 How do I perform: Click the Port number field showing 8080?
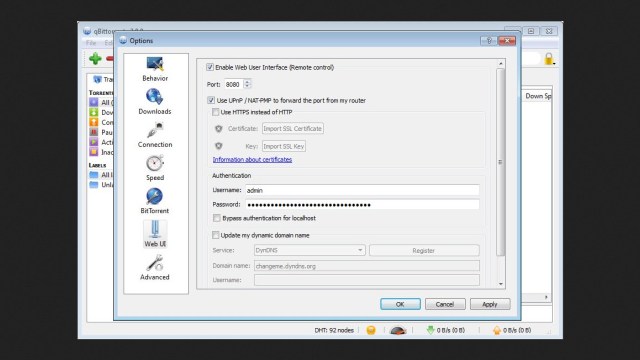tap(233, 84)
